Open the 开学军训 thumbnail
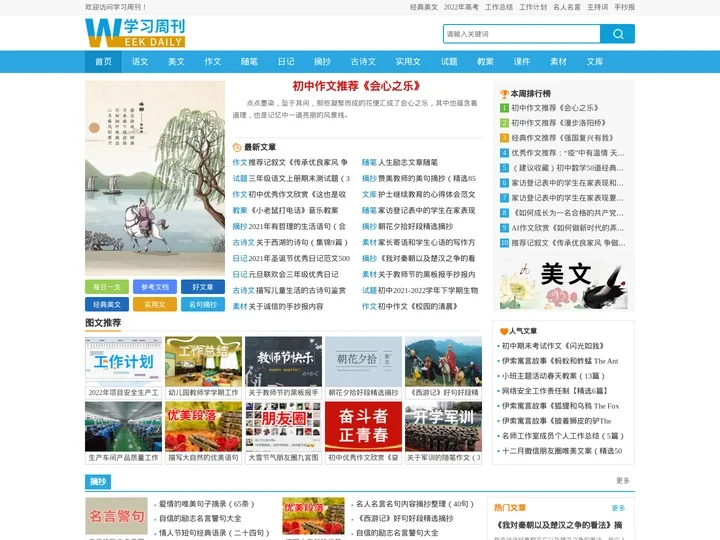 443,427
